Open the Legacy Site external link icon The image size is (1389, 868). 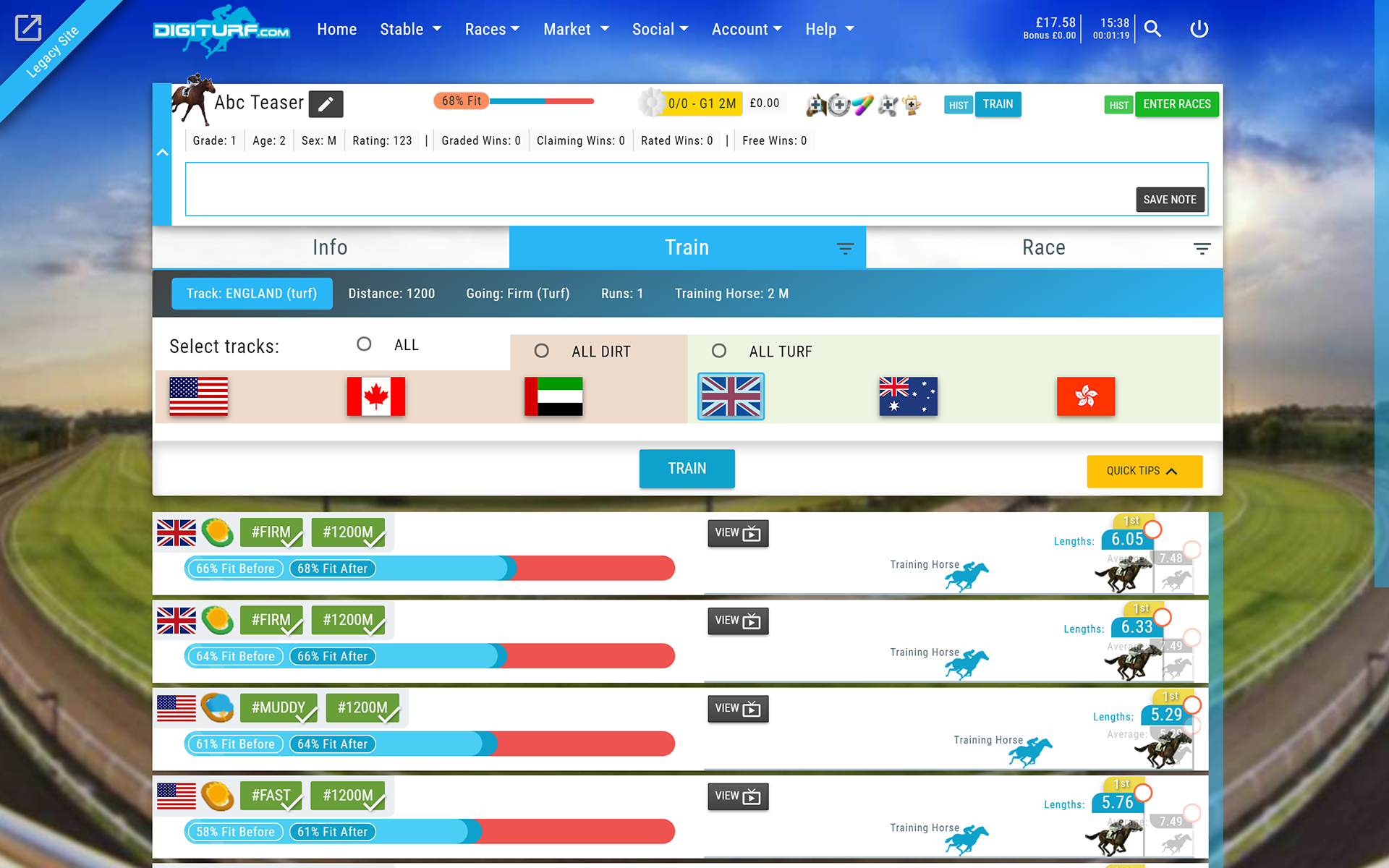(28, 28)
